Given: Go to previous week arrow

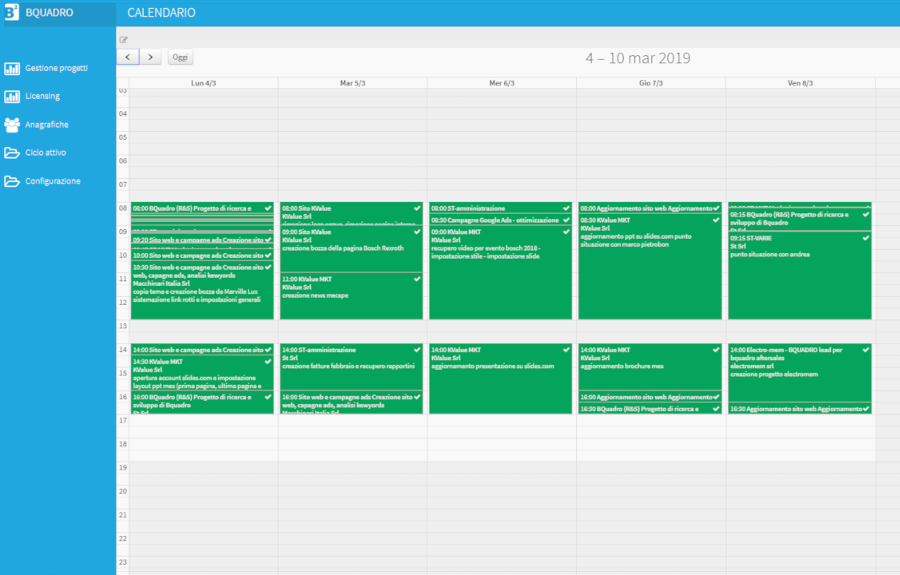Looking at the screenshot, I should pyautogui.click(x=127, y=57).
